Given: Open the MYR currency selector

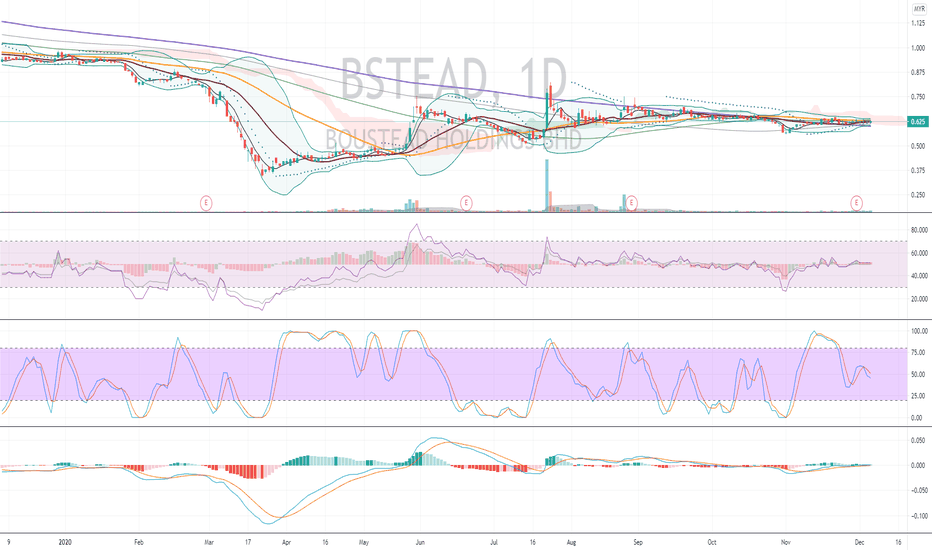Looking at the screenshot, I should 919,9.
